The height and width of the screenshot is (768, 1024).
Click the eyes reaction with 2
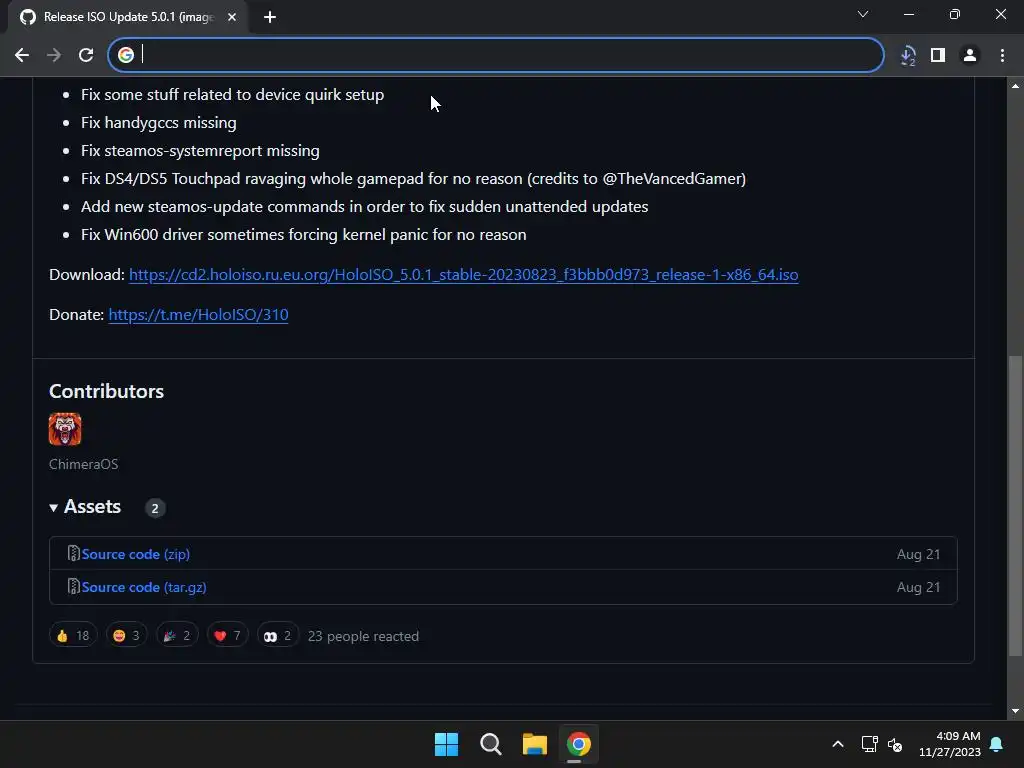click(278, 635)
